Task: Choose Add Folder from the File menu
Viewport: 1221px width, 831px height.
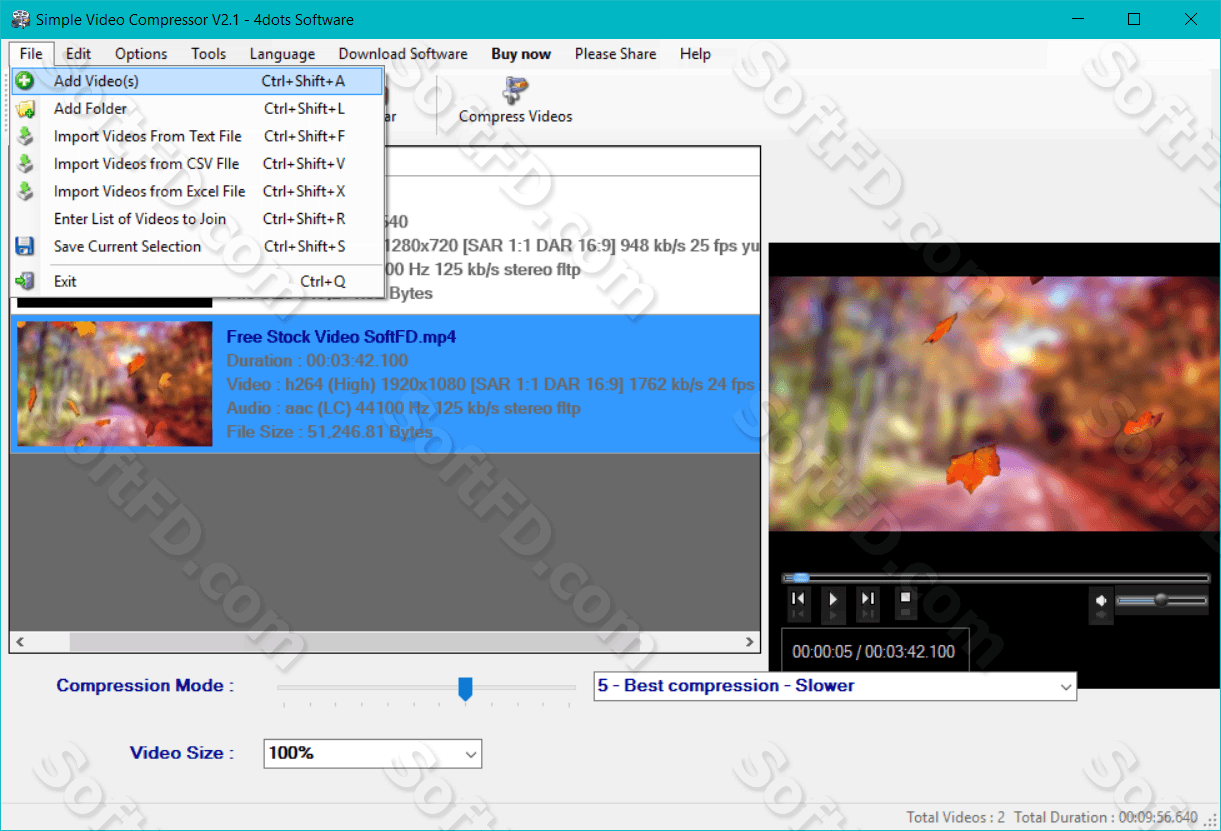Action: [197, 108]
